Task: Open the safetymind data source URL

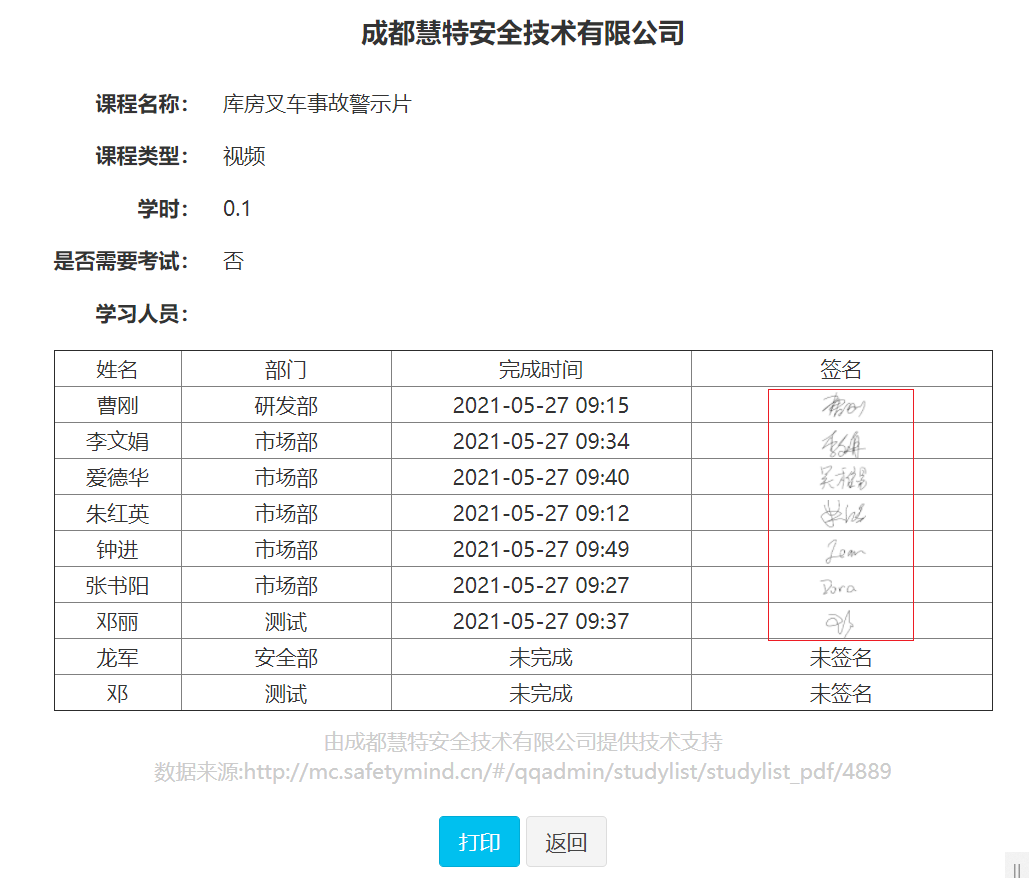Action: pyautogui.click(x=568, y=771)
